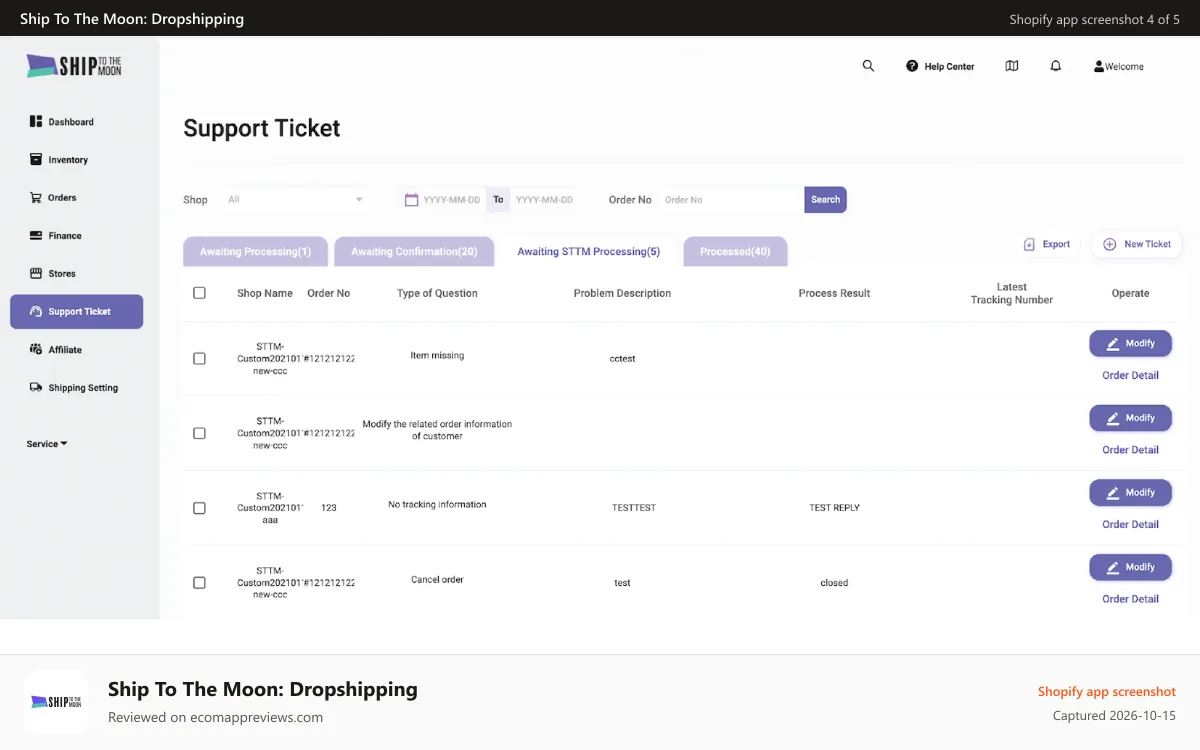Click the plus icon on New Ticket
1200x750 pixels.
pyautogui.click(x=1110, y=244)
